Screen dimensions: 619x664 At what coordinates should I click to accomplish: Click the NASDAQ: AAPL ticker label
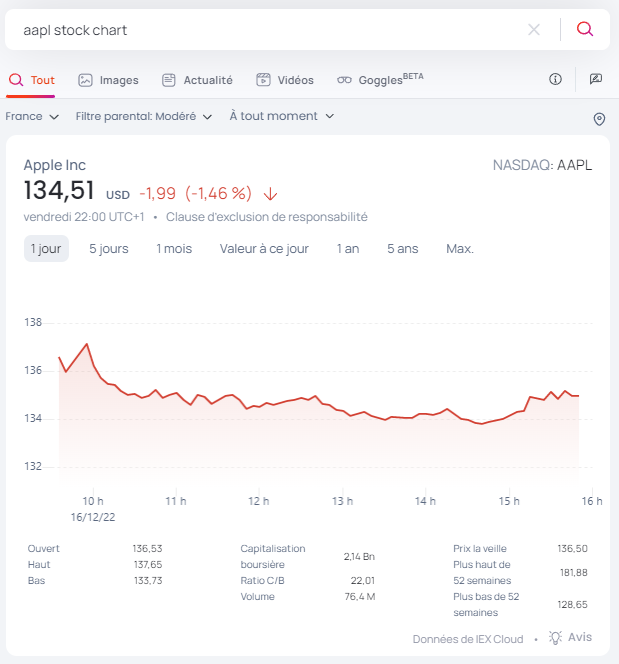(x=542, y=165)
